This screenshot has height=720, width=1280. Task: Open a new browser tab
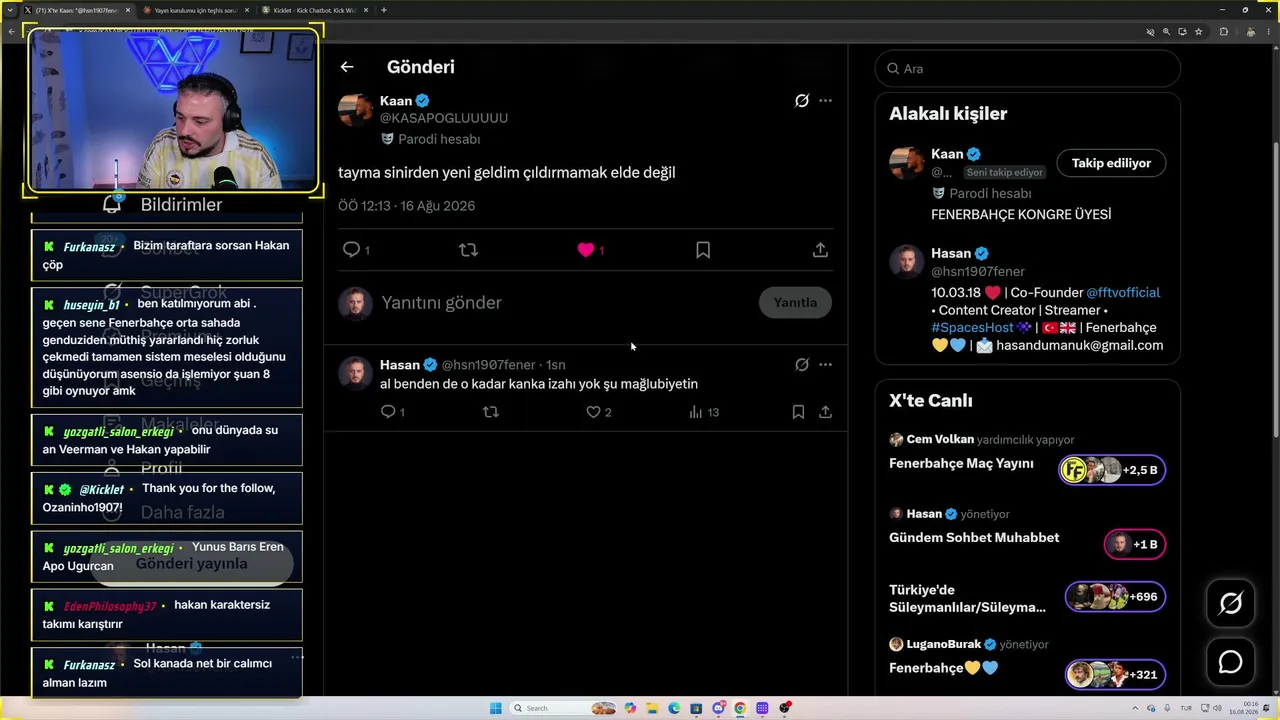pyautogui.click(x=384, y=10)
